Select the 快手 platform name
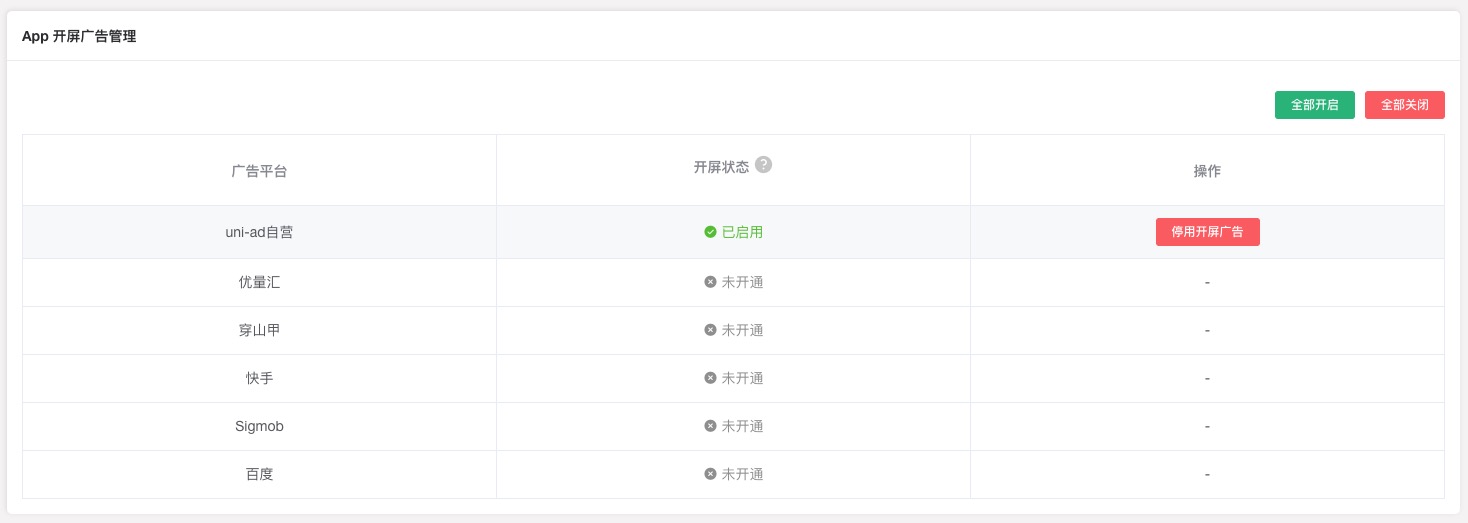Image resolution: width=1468 pixels, height=523 pixels. tap(259, 378)
